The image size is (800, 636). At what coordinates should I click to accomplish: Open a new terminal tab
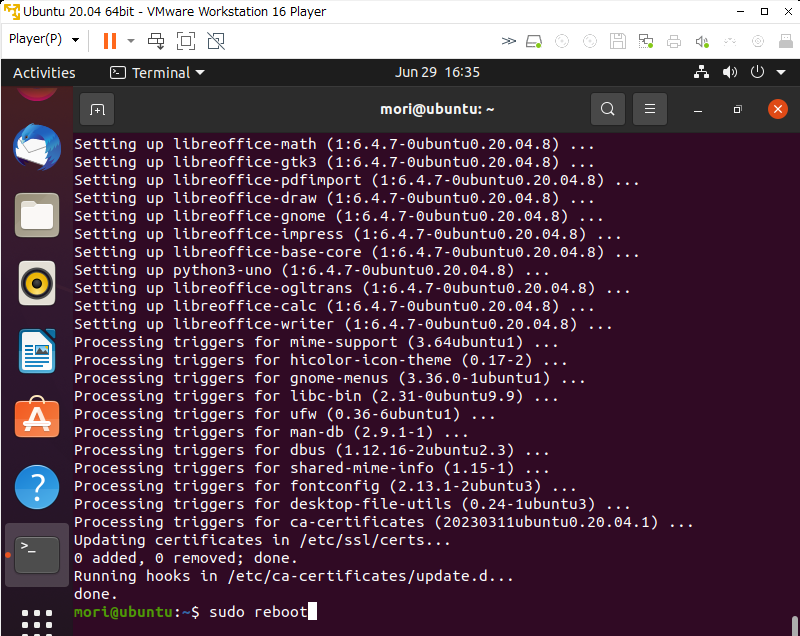tap(97, 109)
